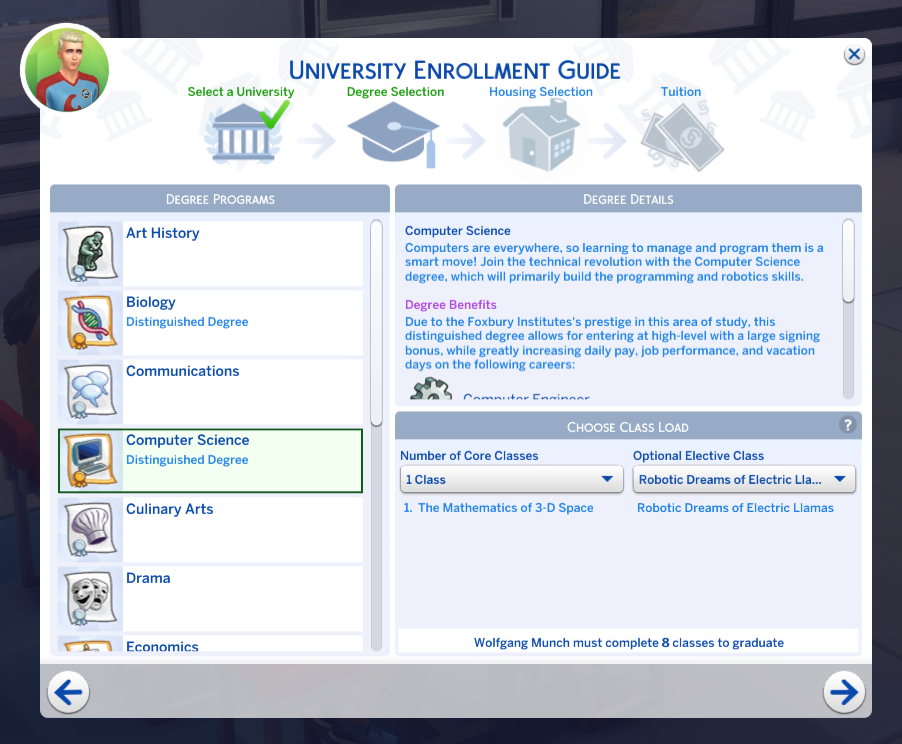902x744 pixels.
Task: Click the university building step icon
Action: (244, 133)
